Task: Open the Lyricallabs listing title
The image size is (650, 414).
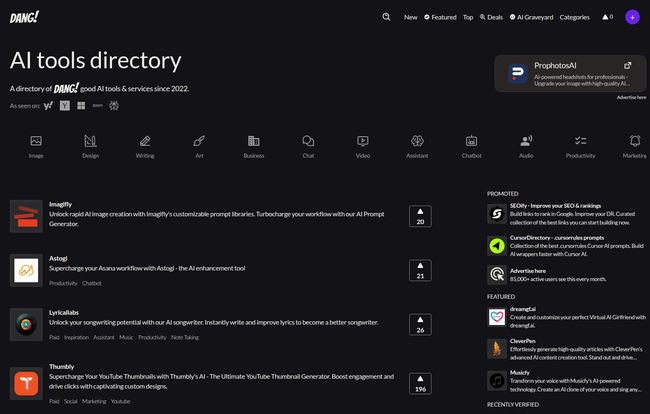Action: 64,312
